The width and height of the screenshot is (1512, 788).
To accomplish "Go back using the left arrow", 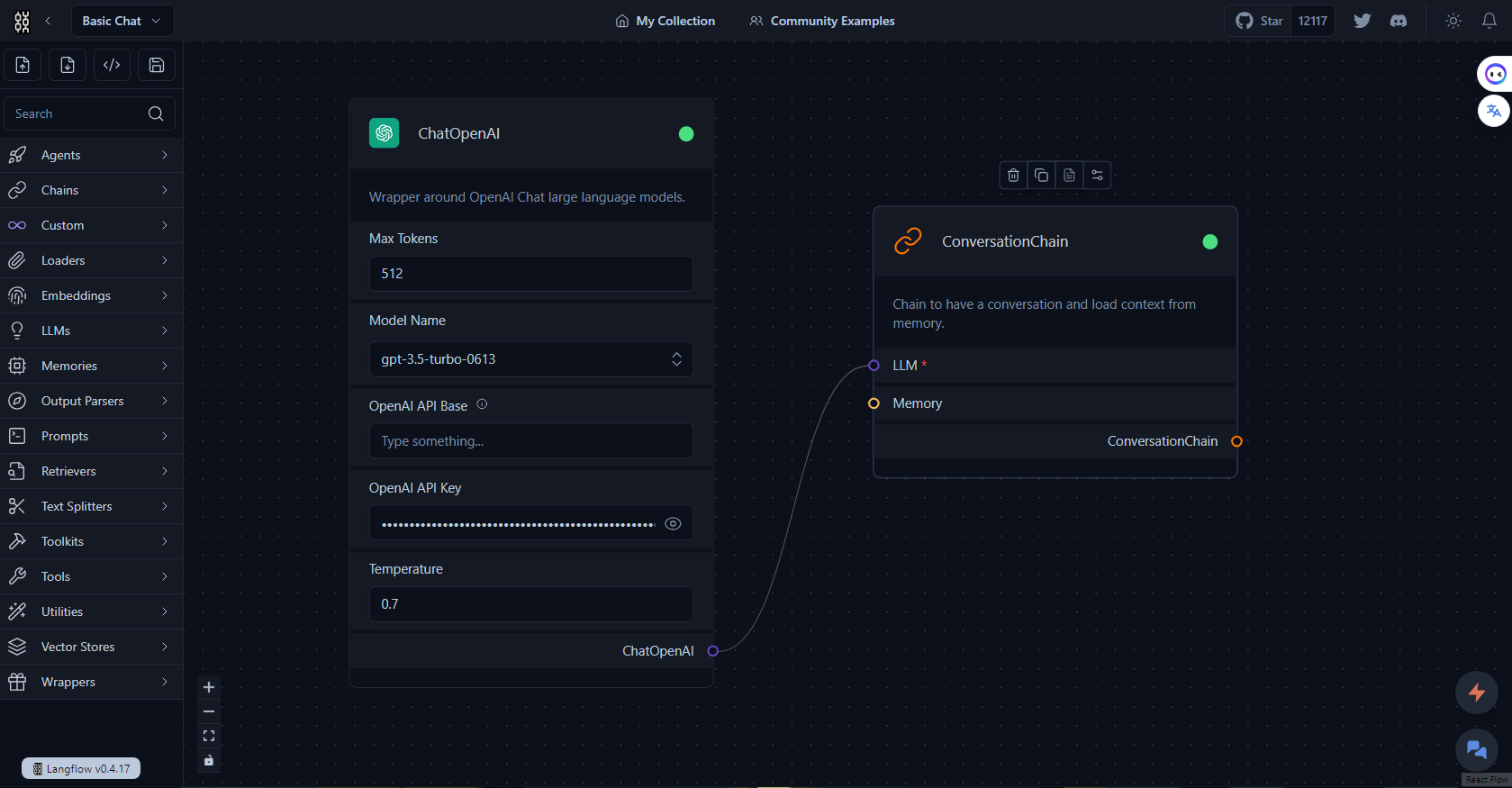I will point(48,21).
